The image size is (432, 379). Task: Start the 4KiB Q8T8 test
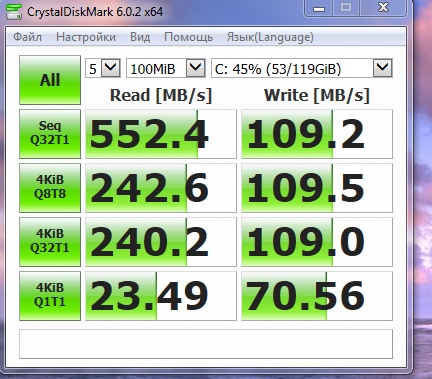[x=50, y=188]
